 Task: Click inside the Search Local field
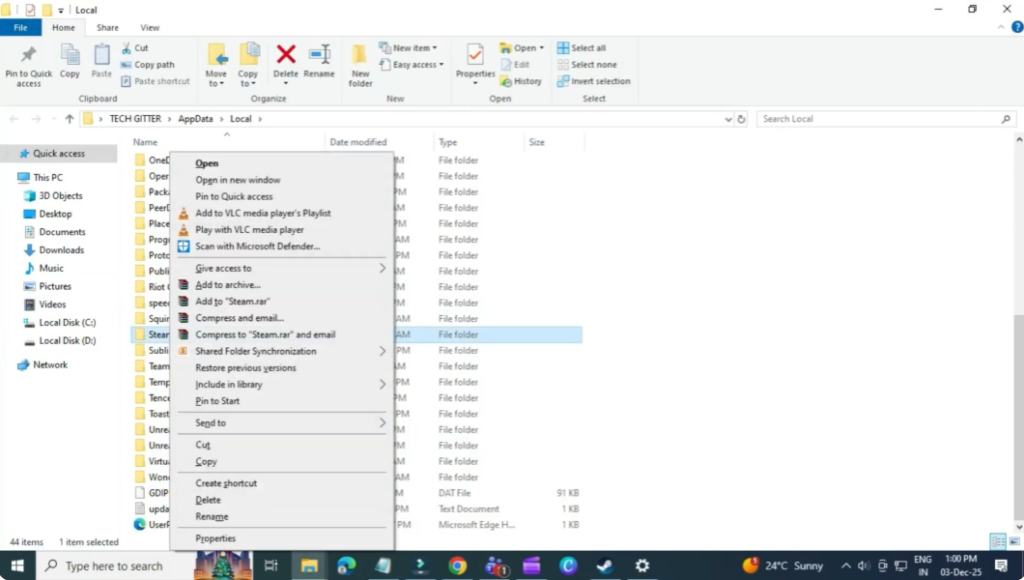coord(880,118)
